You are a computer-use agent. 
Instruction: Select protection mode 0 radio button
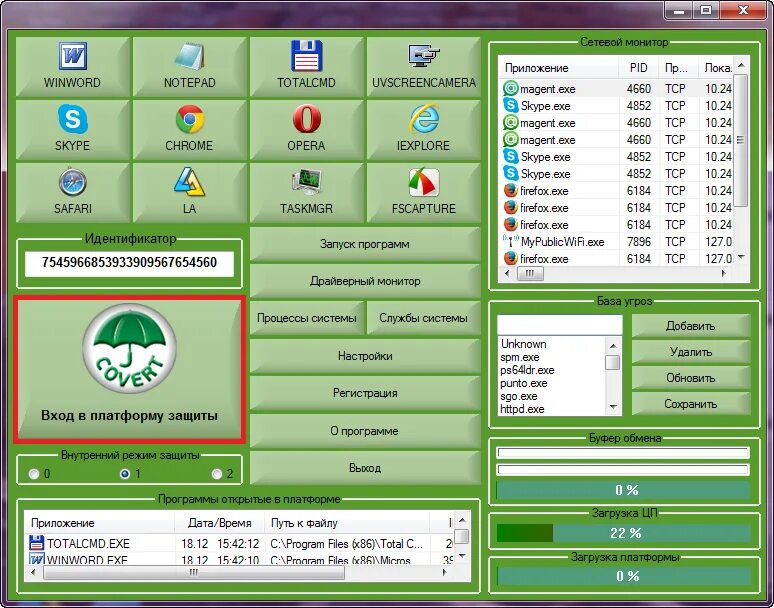34,474
